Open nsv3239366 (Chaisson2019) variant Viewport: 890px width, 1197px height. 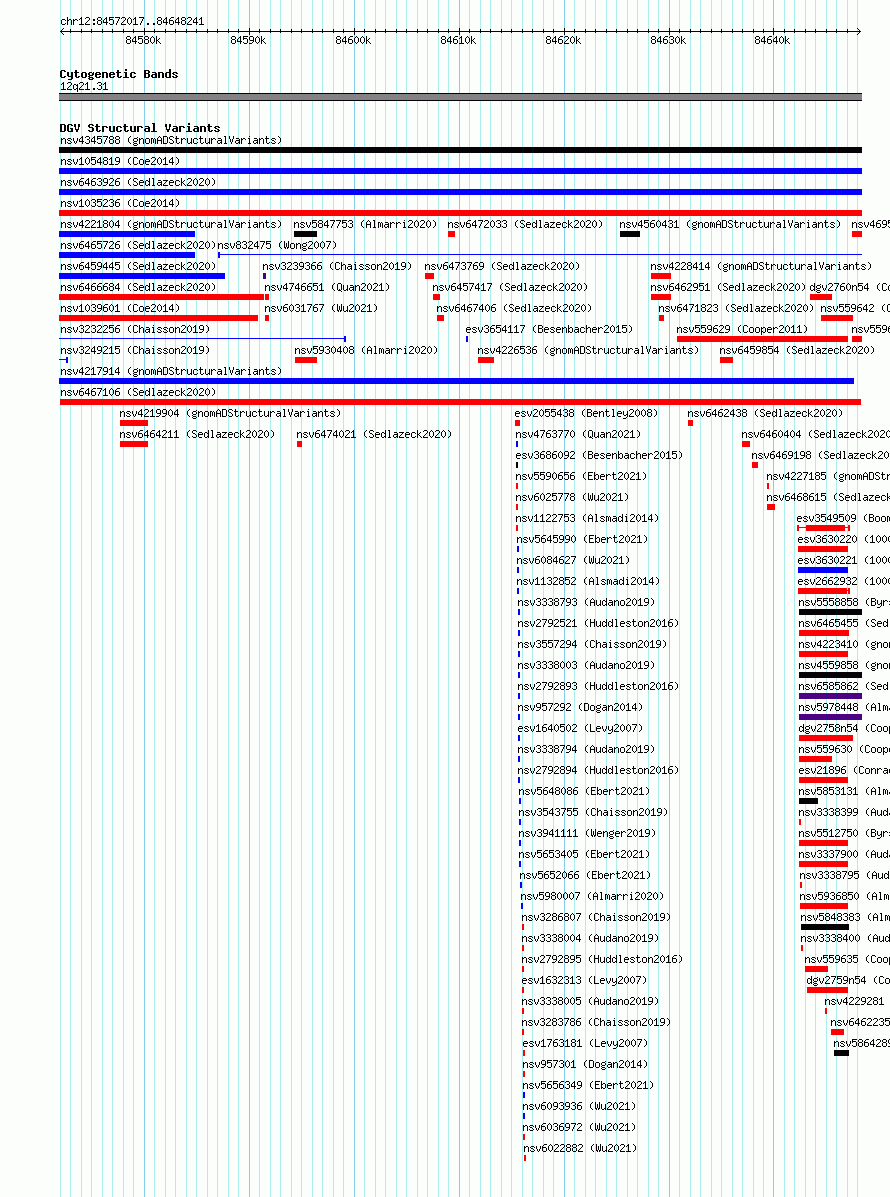click(337, 266)
